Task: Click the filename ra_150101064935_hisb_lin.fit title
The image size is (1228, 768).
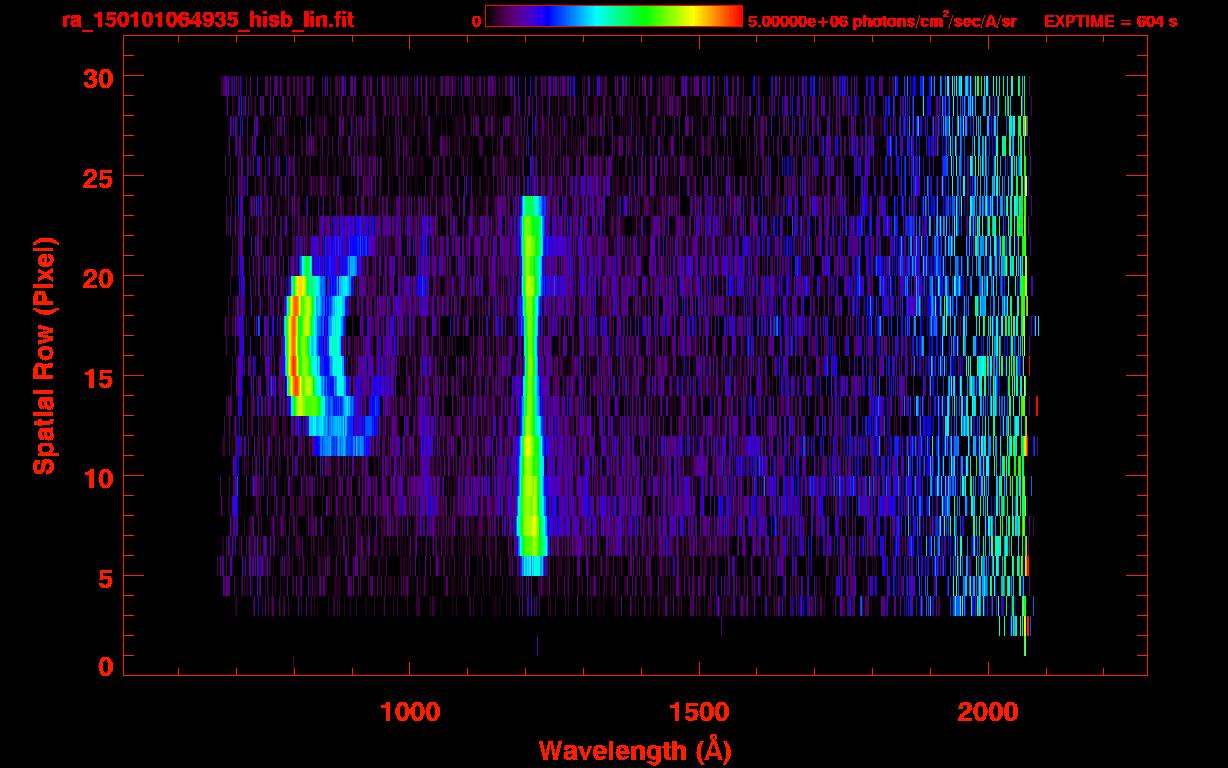Action: point(207,20)
